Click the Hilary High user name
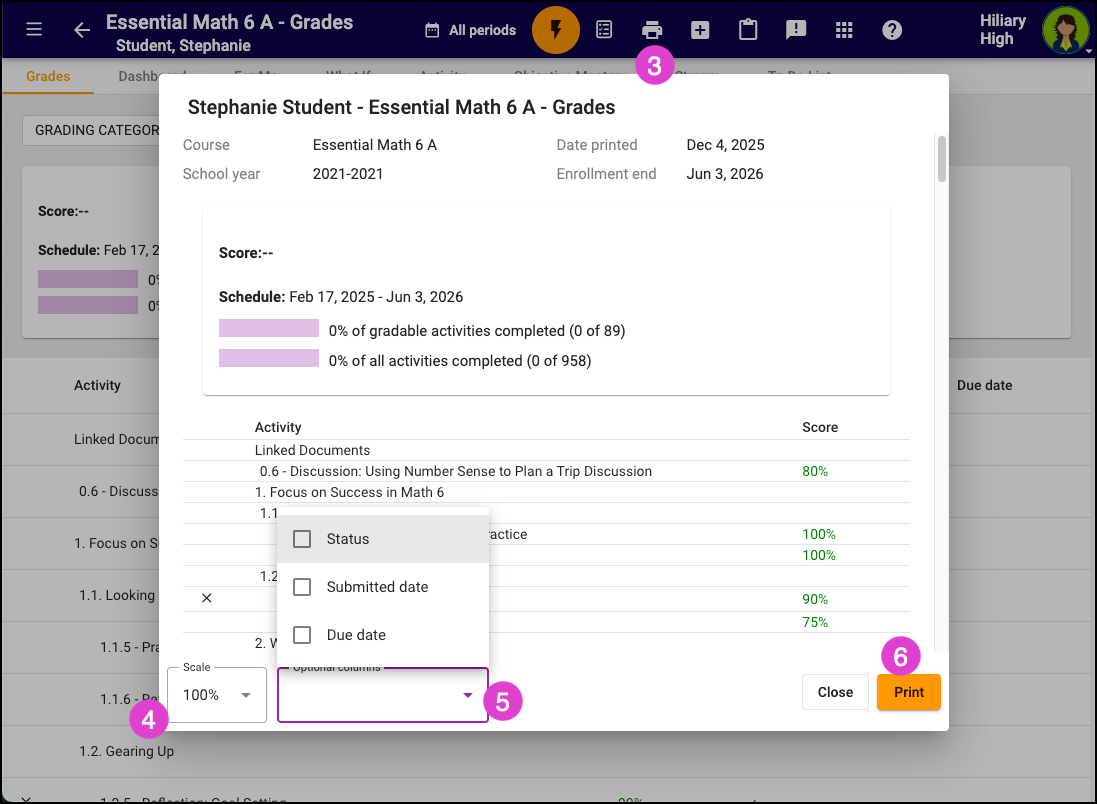 (x=1003, y=29)
